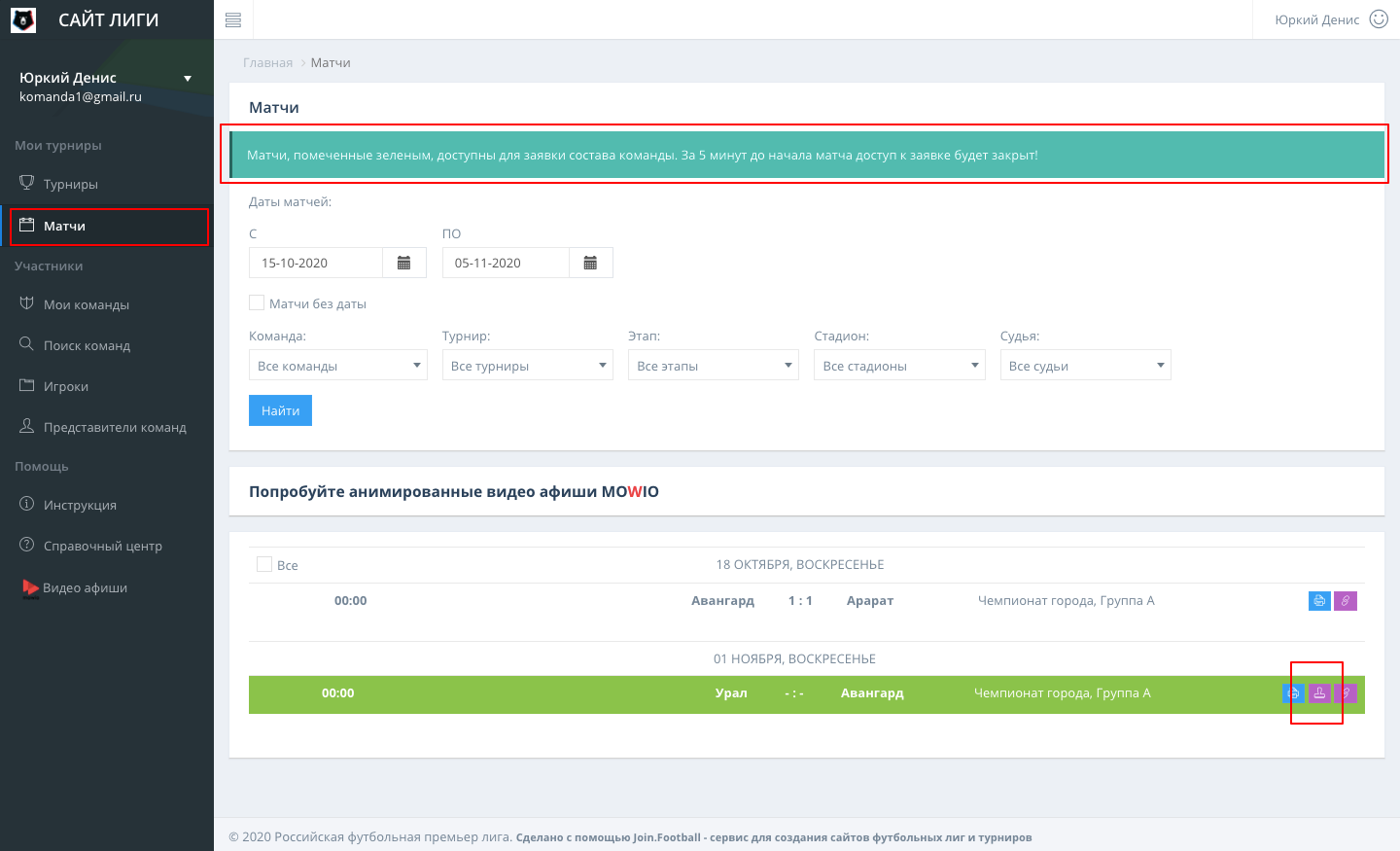Open the Судья dropdown
Image resolution: width=1400 pixels, height=851 pixels.
[1086, 365]
